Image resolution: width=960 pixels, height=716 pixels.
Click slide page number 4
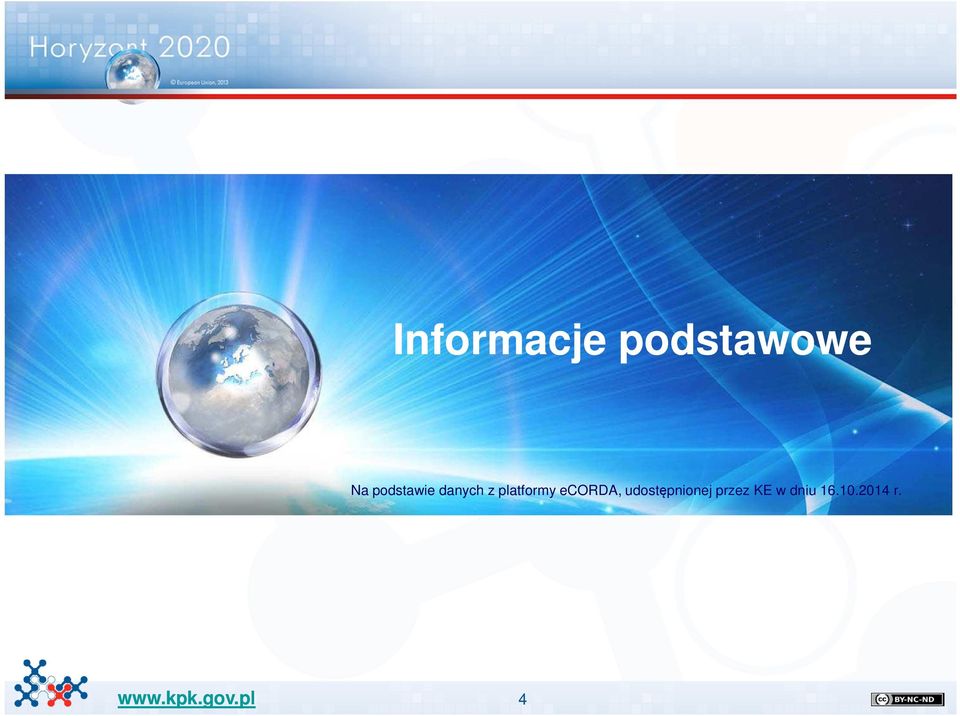[x=522, y=699]
